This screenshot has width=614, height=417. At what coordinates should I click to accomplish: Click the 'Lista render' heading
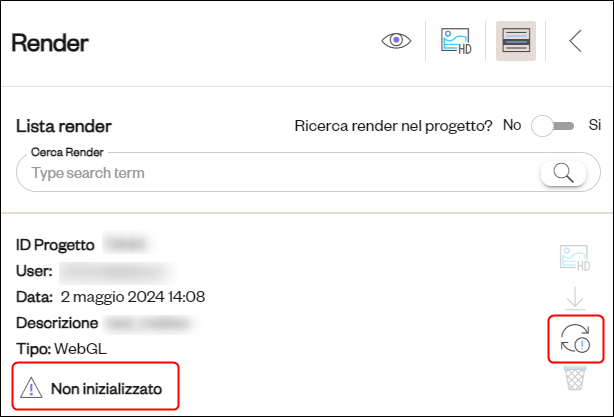[x=64, y=126]
